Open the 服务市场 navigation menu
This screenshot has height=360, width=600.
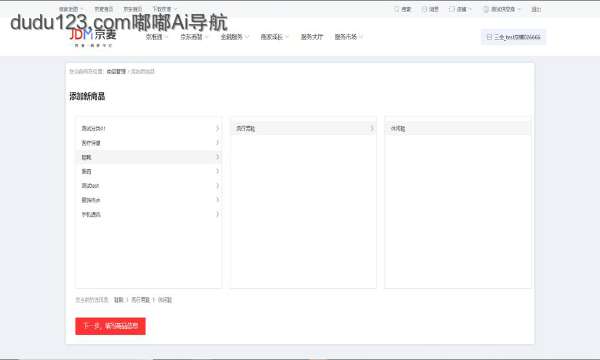point(349,37)
